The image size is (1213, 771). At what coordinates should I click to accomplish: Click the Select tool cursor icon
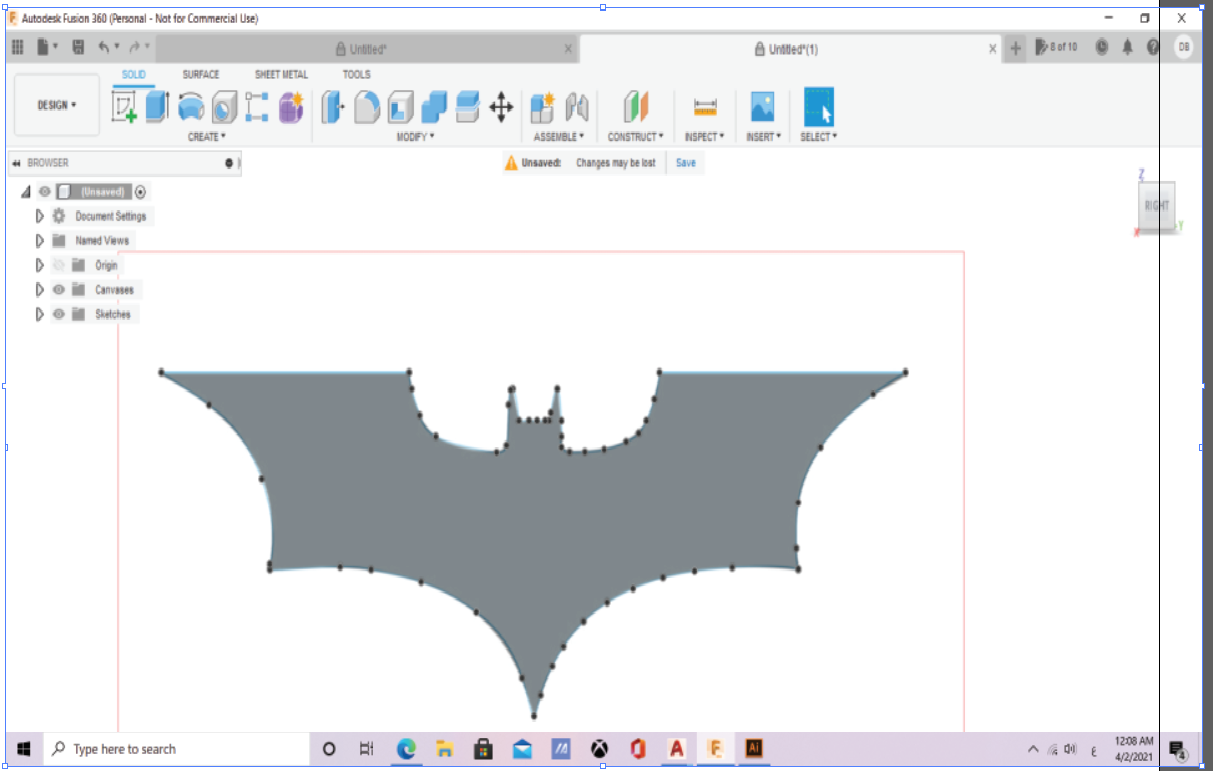pos(819,107)
